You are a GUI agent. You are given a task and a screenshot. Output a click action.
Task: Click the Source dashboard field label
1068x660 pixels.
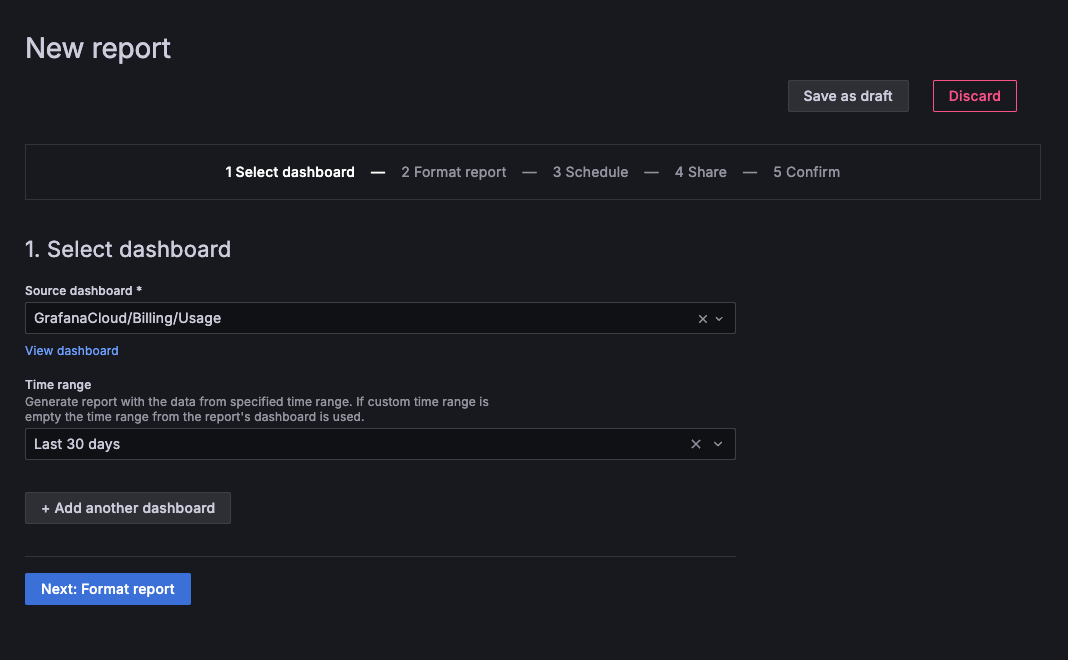(83, 291)
